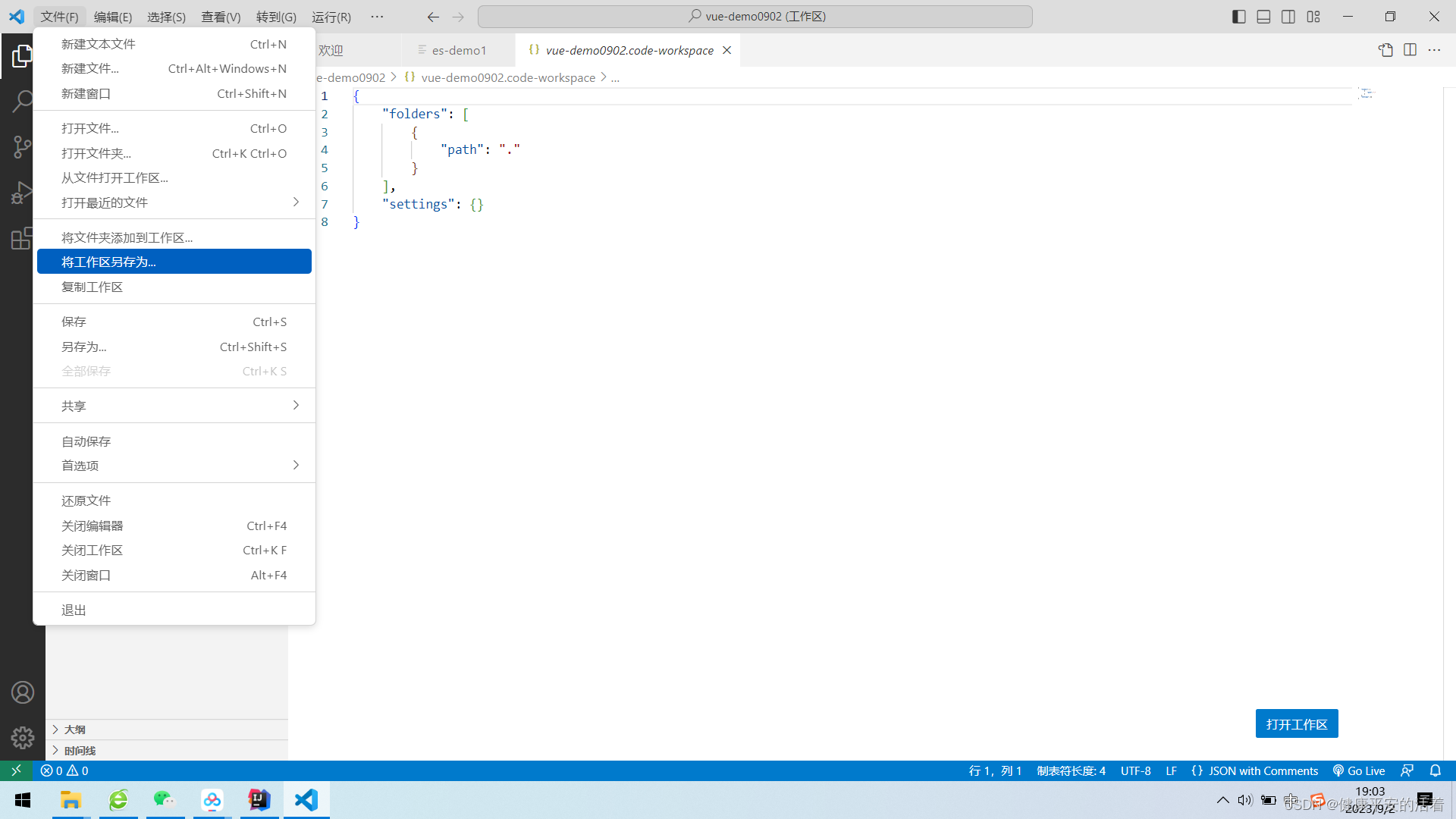Switch to the es-demo1 editor tab

(458, 50)
